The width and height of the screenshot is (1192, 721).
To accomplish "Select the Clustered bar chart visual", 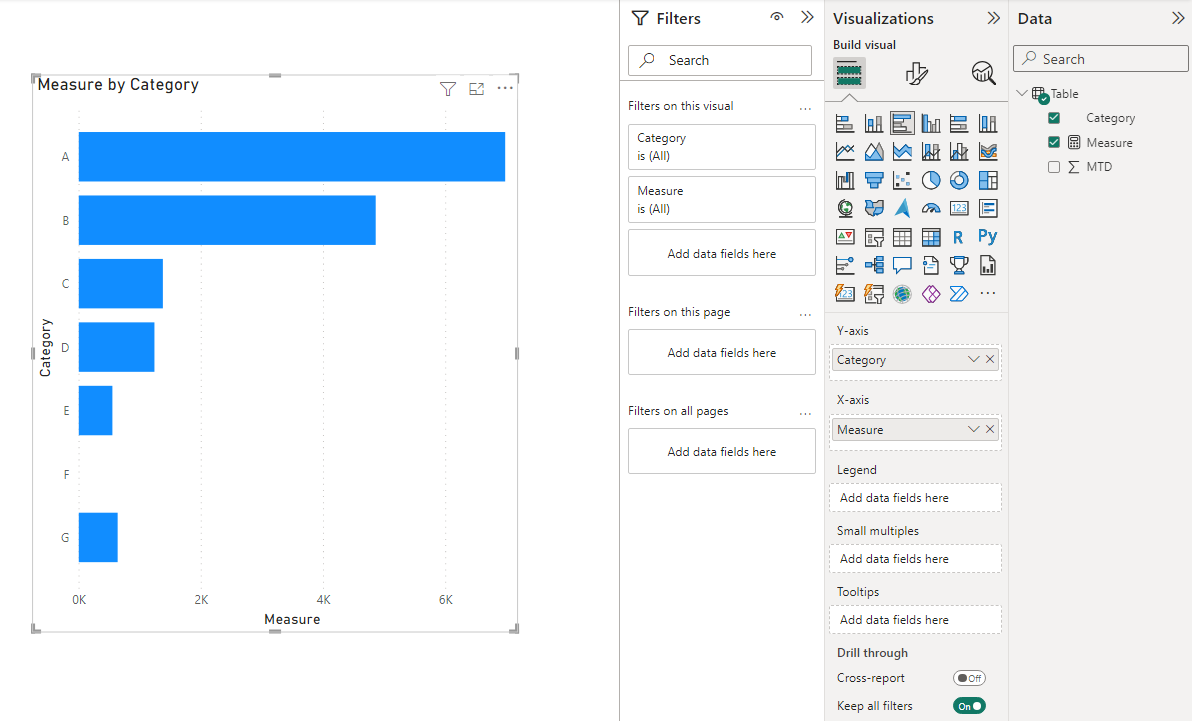I will tap(902, 123).
